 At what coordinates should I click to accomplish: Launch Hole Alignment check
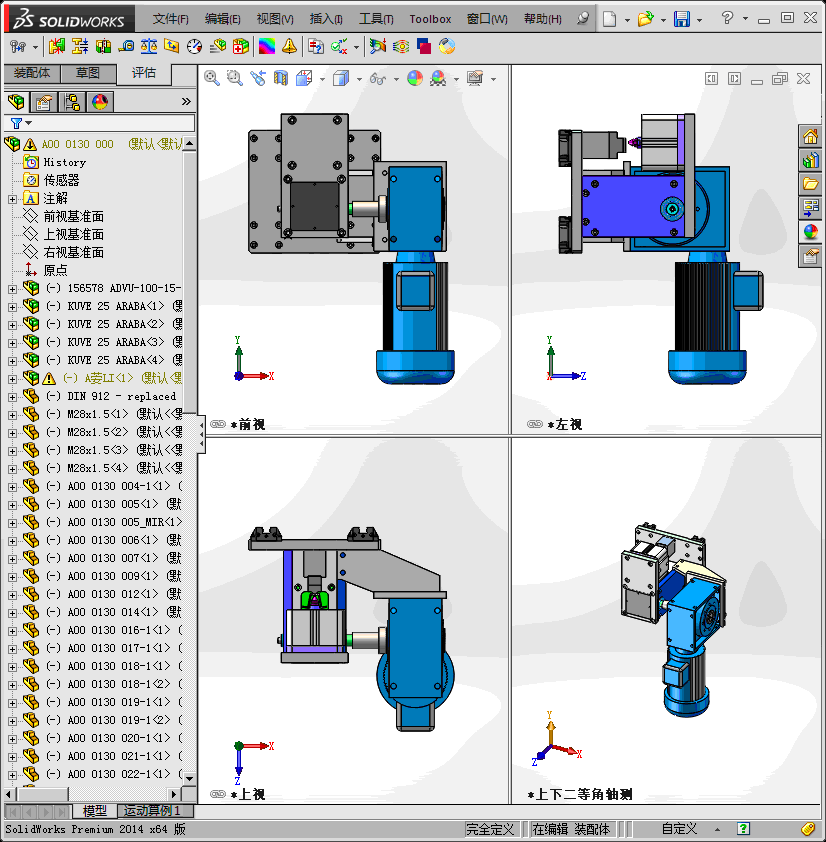pyautogui.click(x=103, y=47)
